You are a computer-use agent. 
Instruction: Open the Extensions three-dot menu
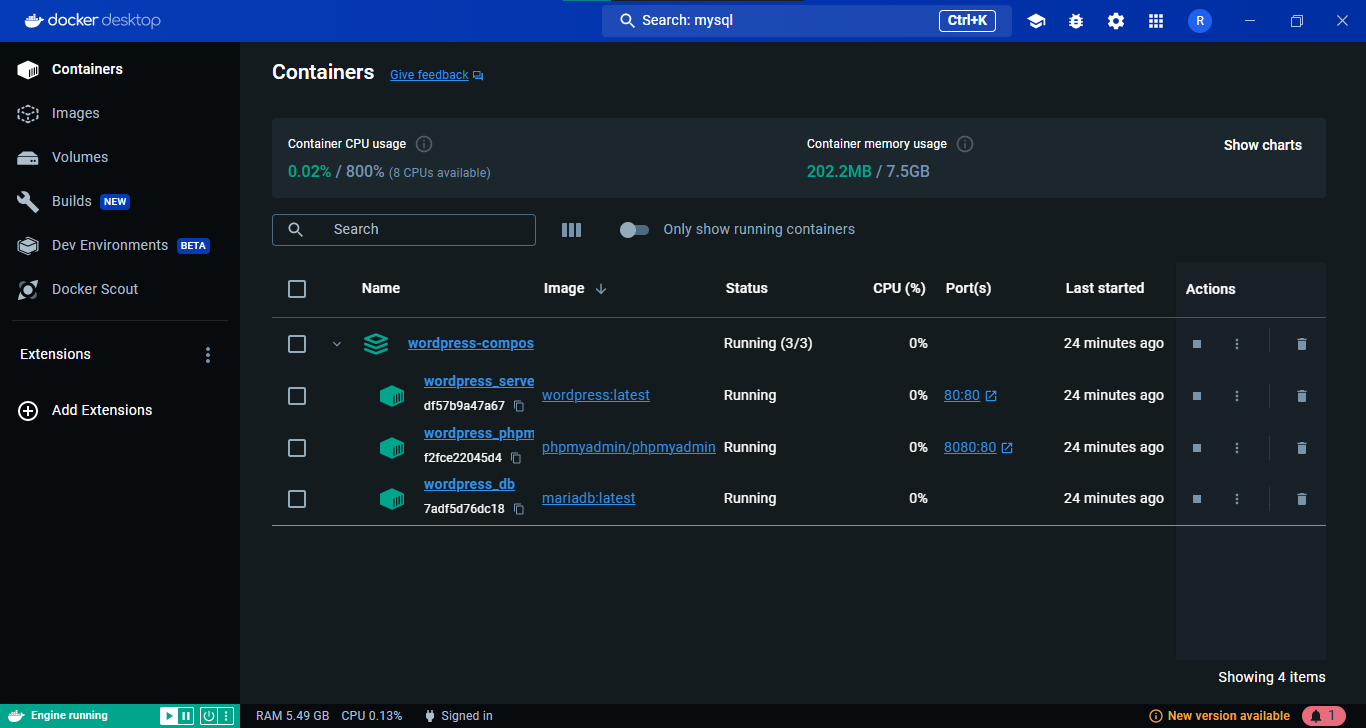tap(208, 355)
